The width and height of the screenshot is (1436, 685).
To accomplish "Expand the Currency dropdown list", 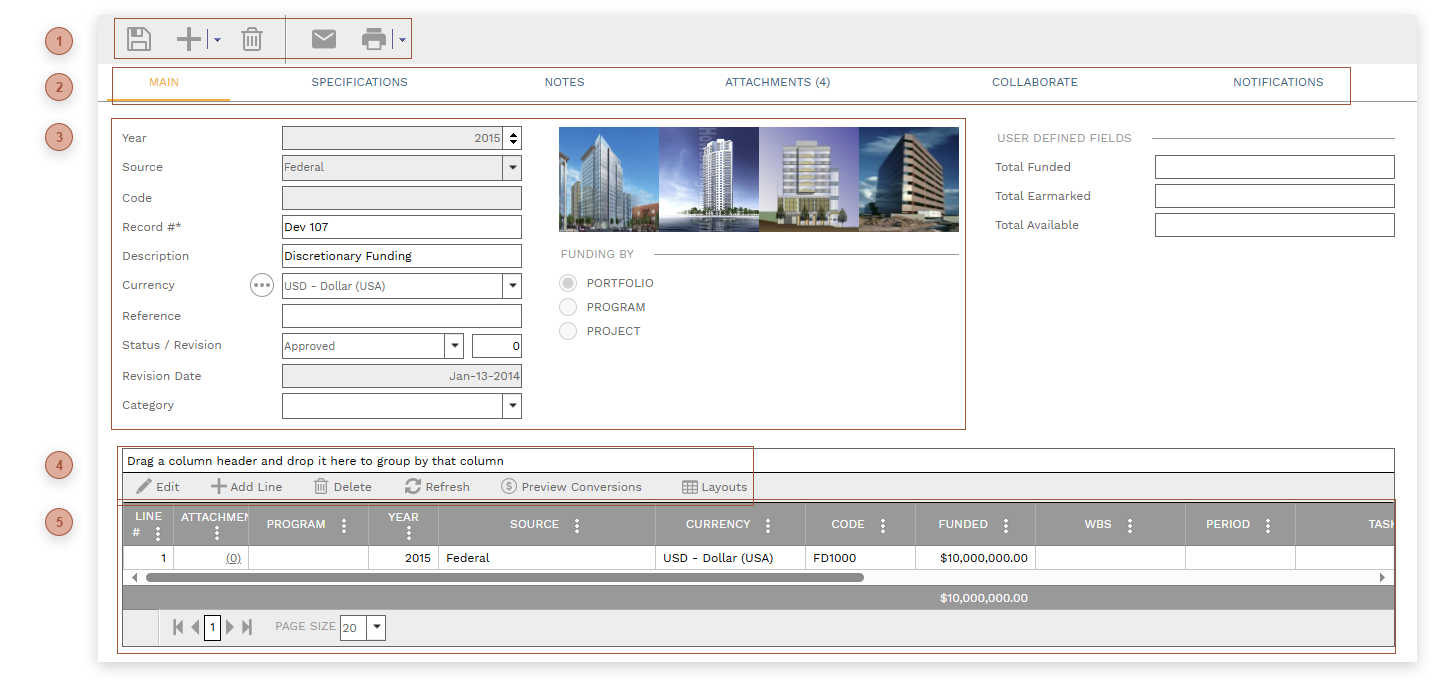I will point(512,286).
